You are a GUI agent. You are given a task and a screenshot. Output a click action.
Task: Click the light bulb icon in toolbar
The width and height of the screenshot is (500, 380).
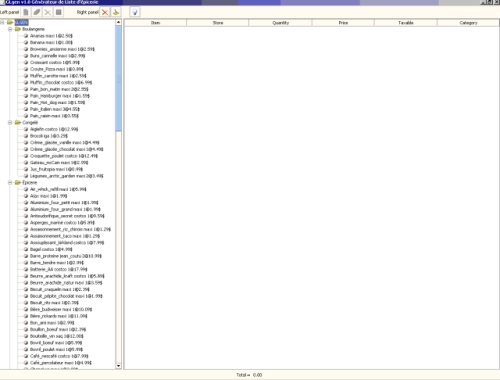(135, 12)
